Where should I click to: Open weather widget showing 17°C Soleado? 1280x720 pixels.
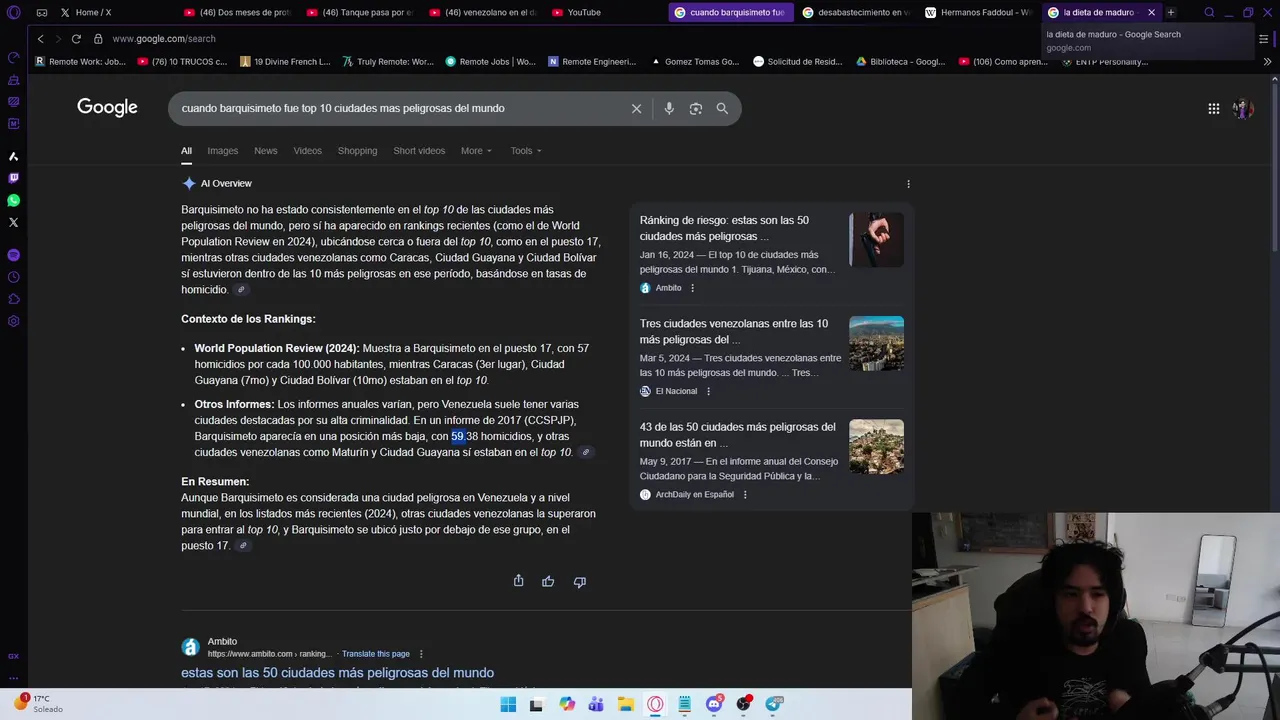pyautogui.click(x=38, y=704)
